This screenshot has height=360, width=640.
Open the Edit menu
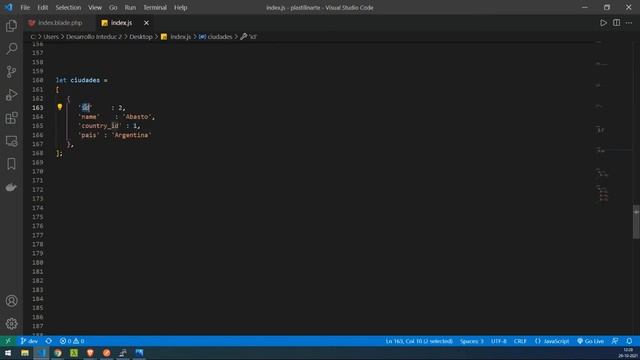42,7
